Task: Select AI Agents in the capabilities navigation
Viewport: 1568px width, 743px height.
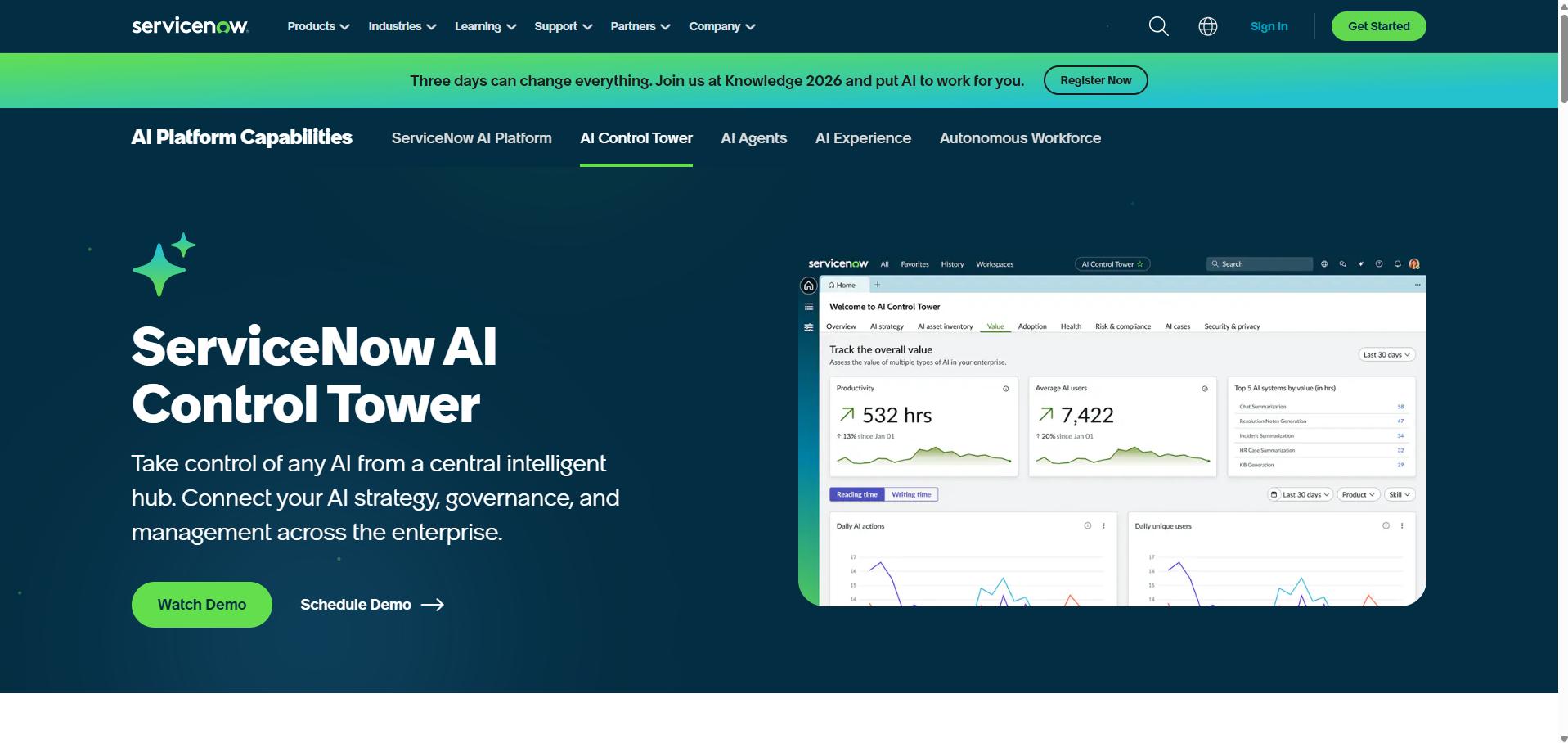Action: (x=753, y=137)
